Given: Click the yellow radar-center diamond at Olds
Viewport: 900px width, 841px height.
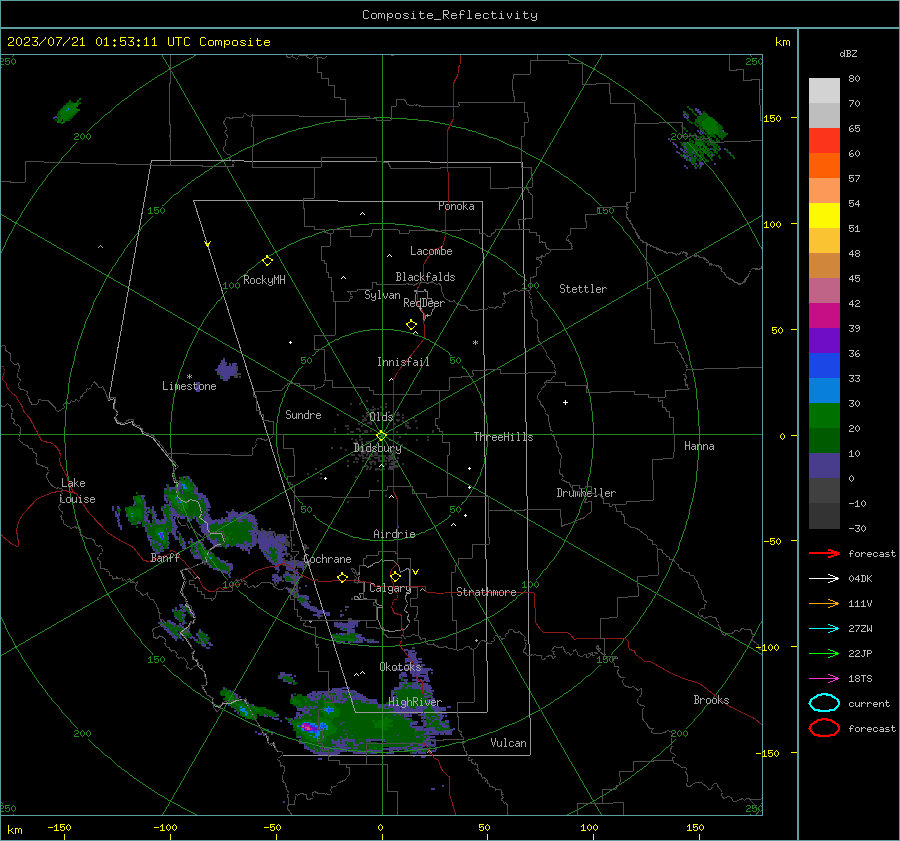Looking at the screenshot, I should tap(381, 436).
